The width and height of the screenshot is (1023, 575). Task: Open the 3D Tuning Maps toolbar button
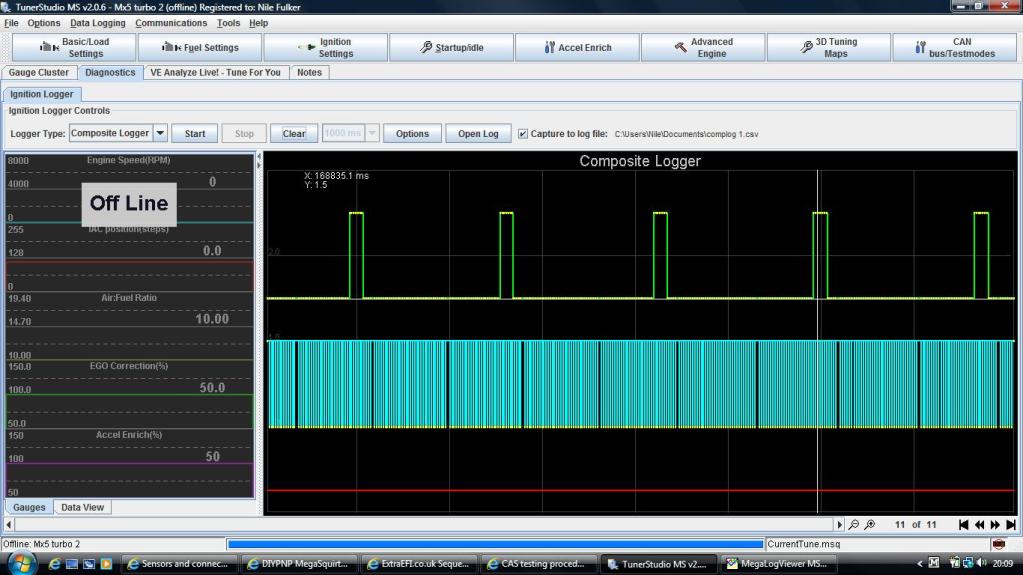tap(828, 47)
